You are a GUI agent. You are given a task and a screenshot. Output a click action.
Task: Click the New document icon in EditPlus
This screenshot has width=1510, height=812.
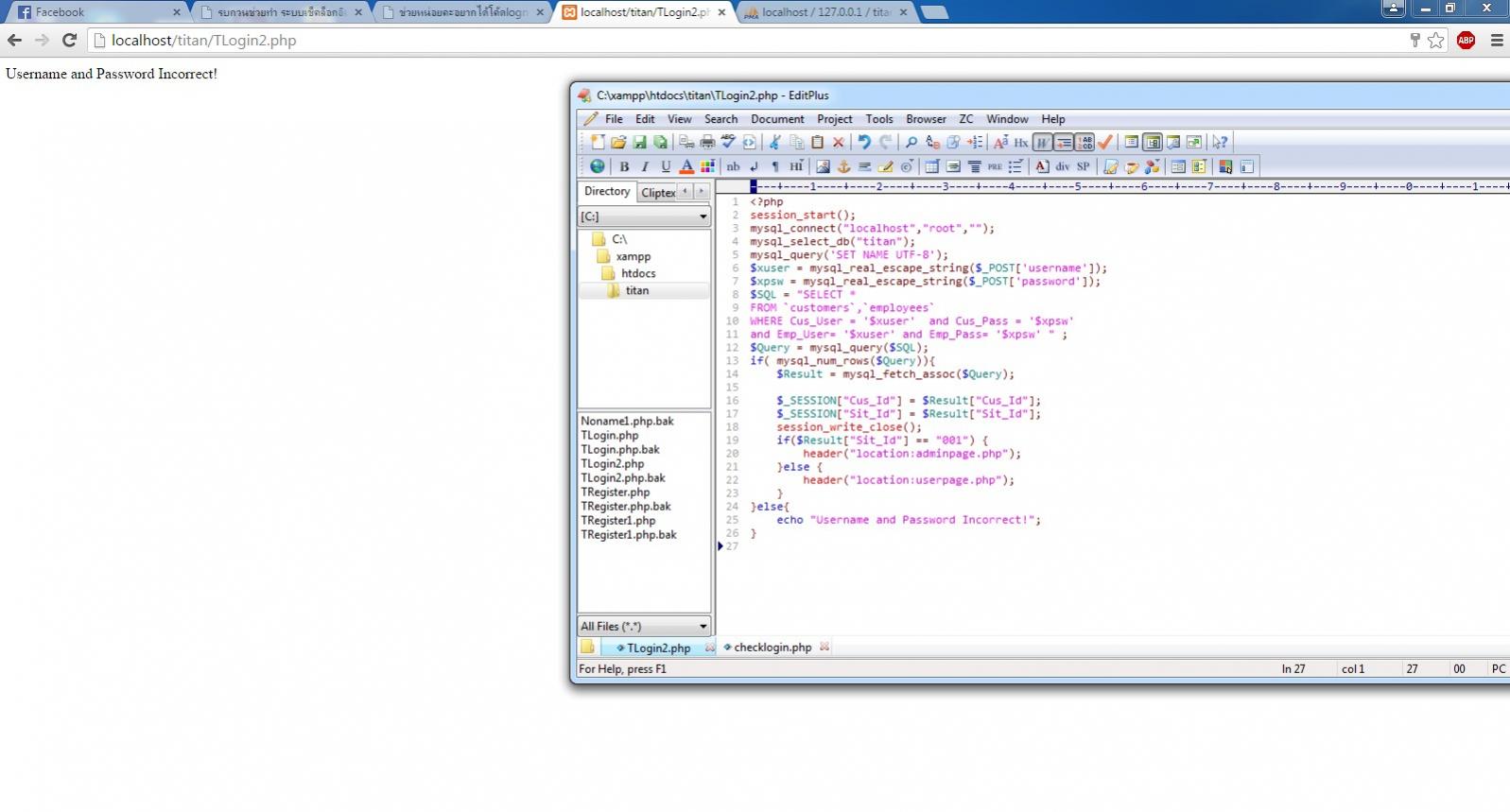pos(598,142)
